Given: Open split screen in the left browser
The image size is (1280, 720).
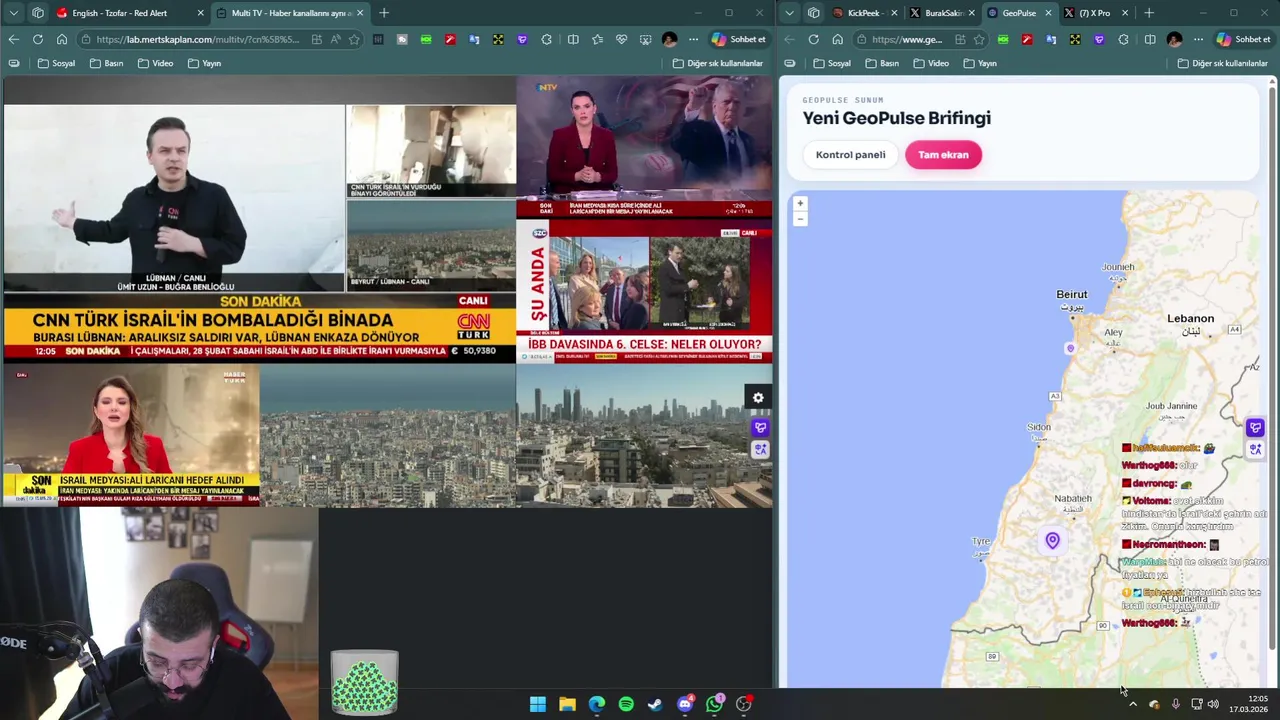Looking at the screenshot, I should [x=573, y=39].
